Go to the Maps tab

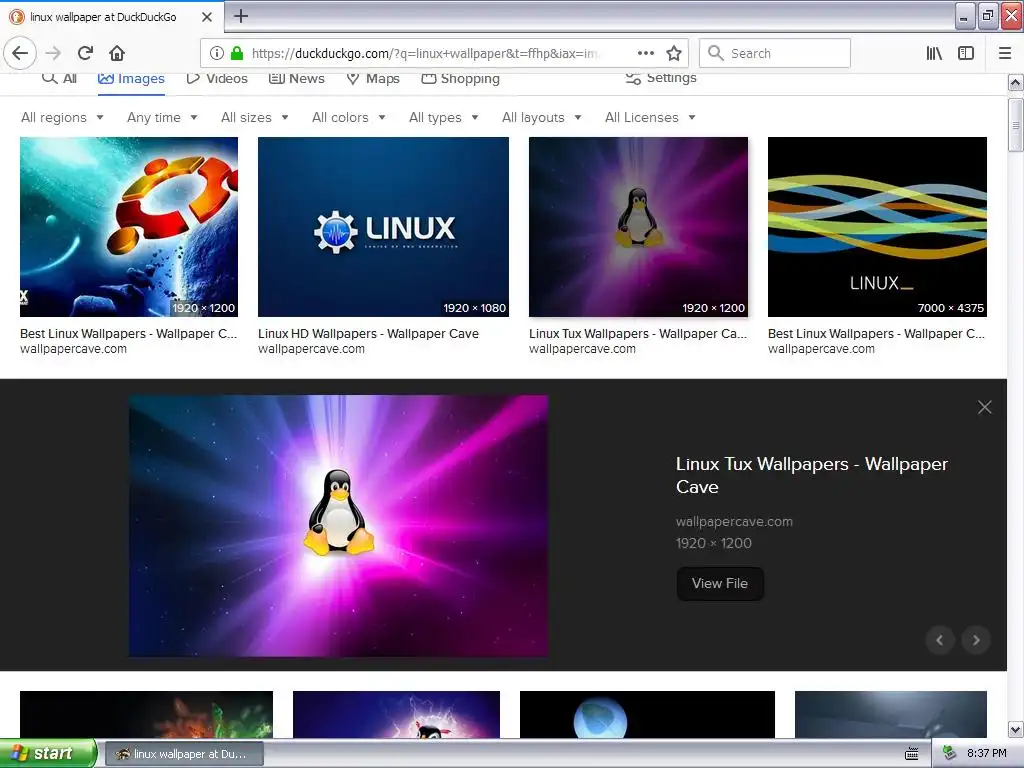373,78
